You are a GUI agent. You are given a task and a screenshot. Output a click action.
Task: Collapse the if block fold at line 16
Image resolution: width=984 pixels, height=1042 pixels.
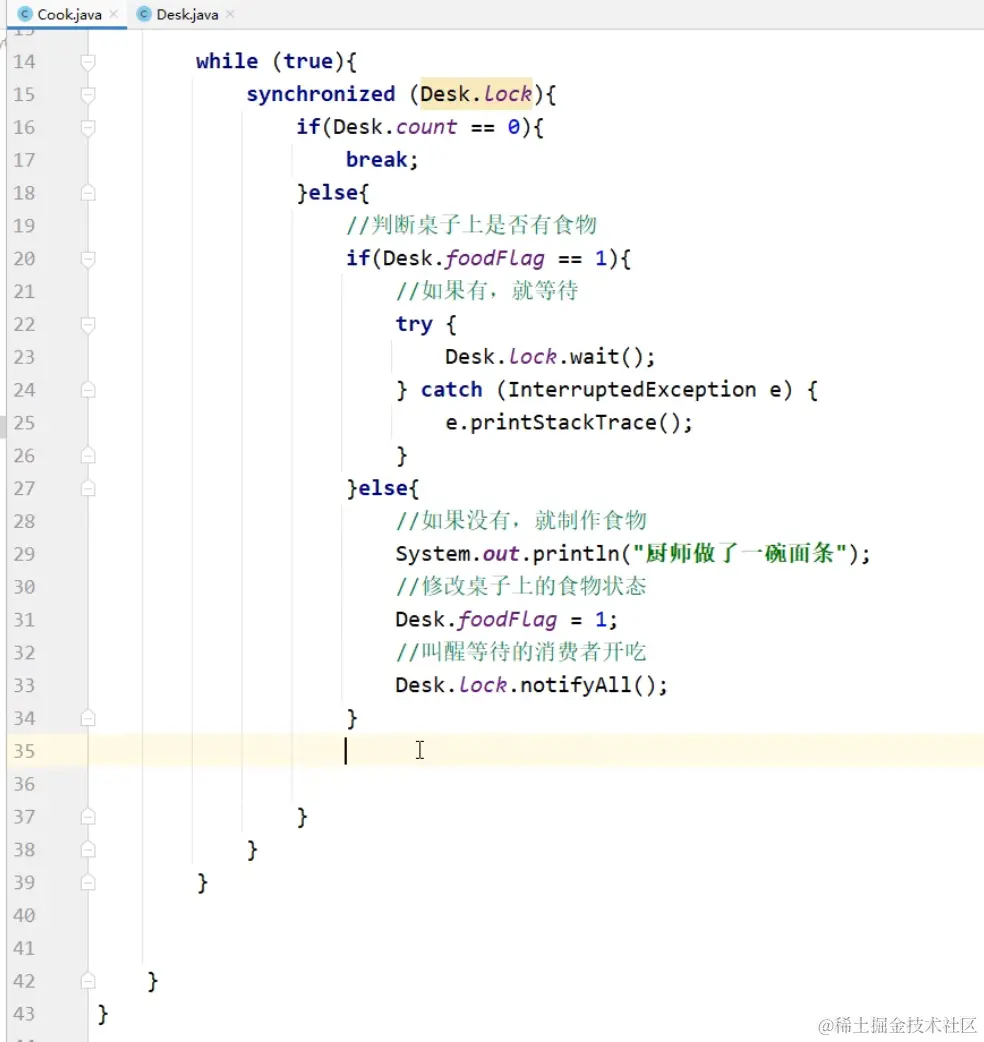[x=87, y=127]
